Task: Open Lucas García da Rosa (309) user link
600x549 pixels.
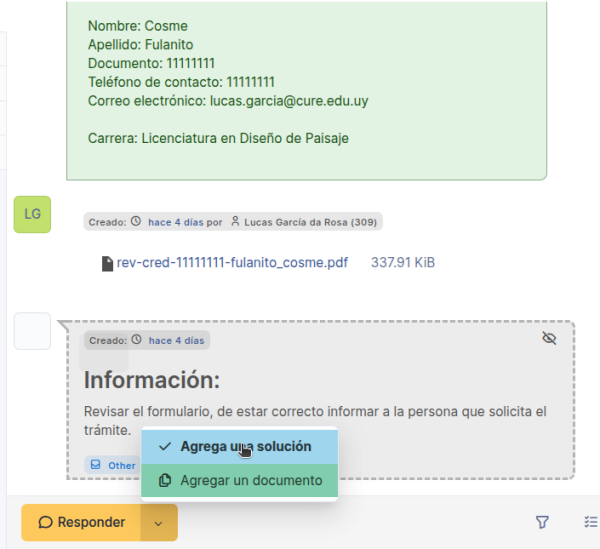Action: pos(310,222)
